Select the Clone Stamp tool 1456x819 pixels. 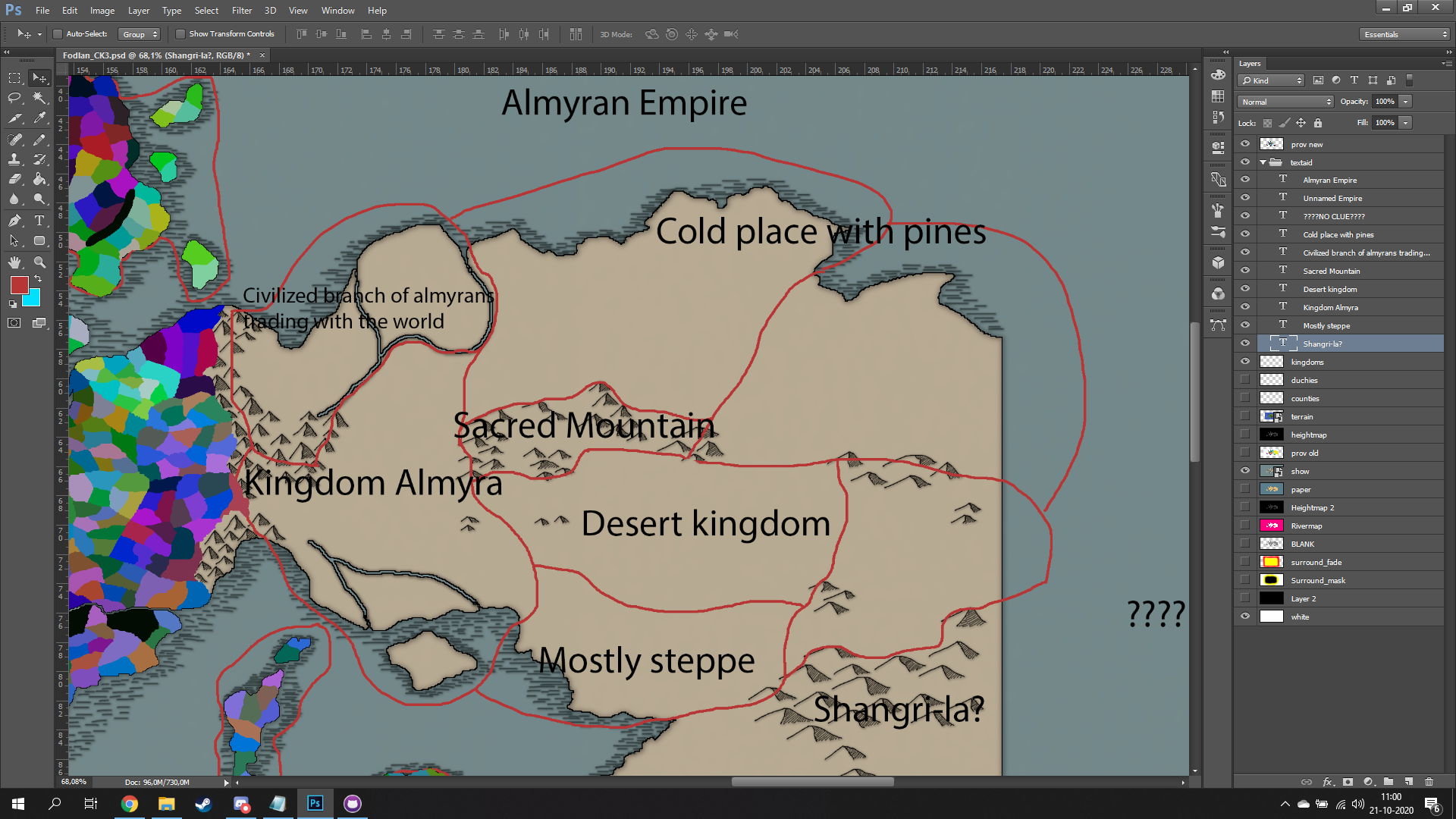pyautogui.click(x=14, y=159)
